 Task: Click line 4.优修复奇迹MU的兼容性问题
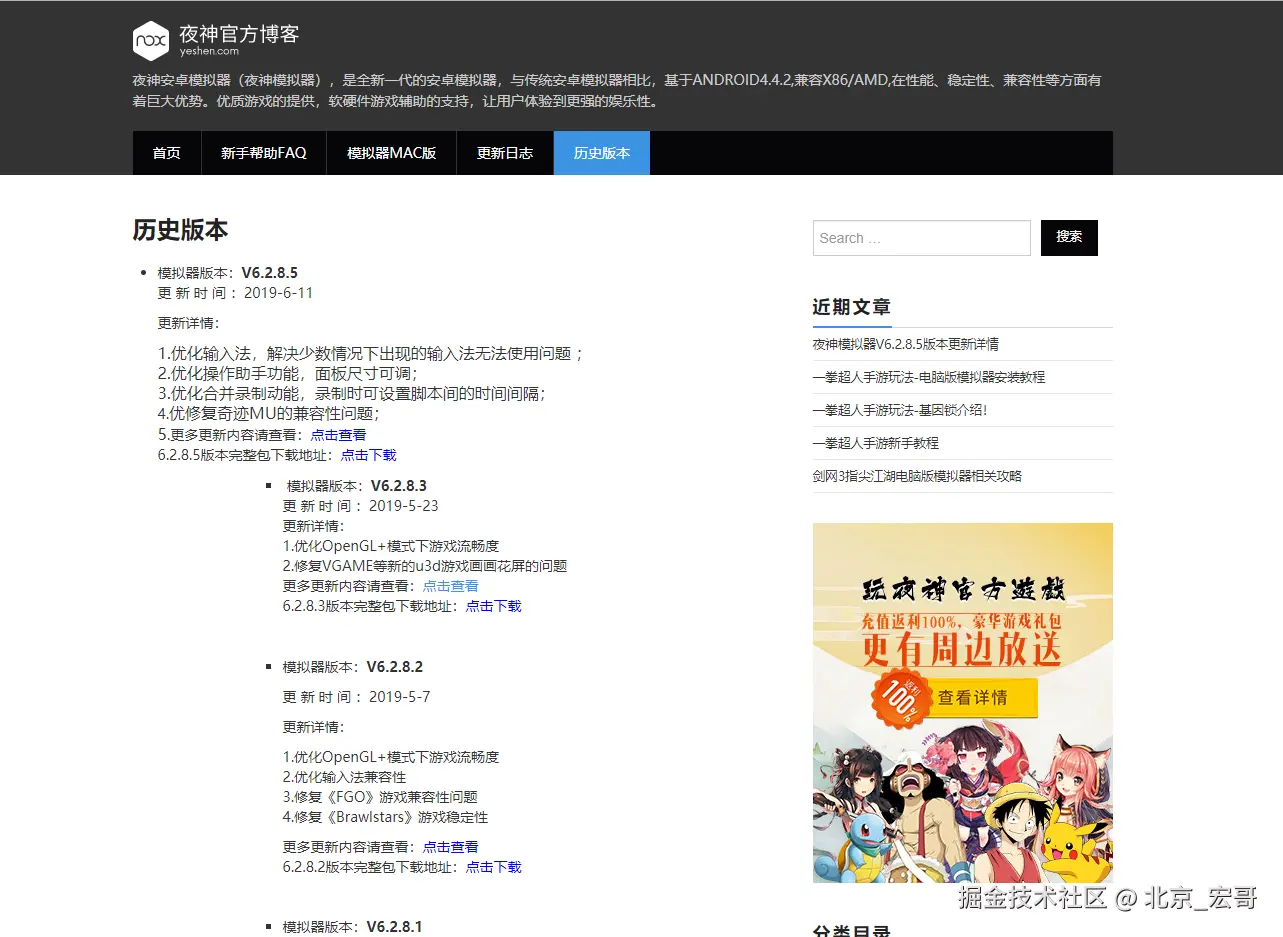pos(269,413)
